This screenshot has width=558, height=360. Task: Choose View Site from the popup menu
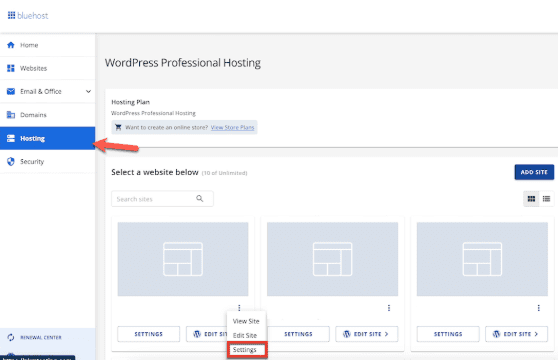point(246,321)
